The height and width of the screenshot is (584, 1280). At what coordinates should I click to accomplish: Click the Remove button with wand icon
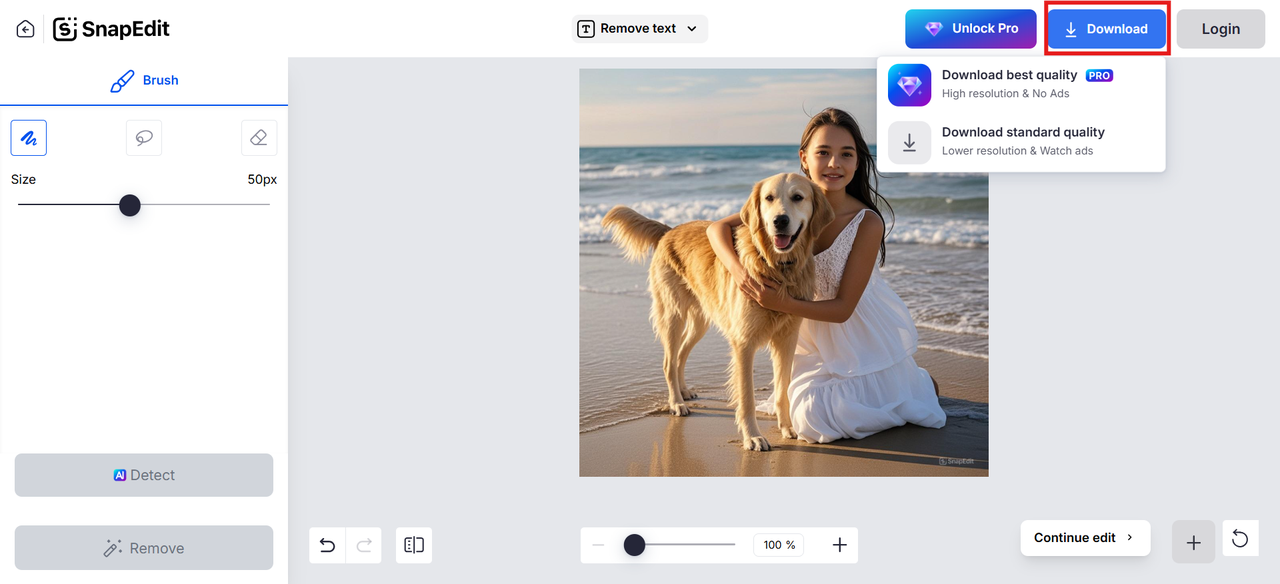click(x=144, y=548)
